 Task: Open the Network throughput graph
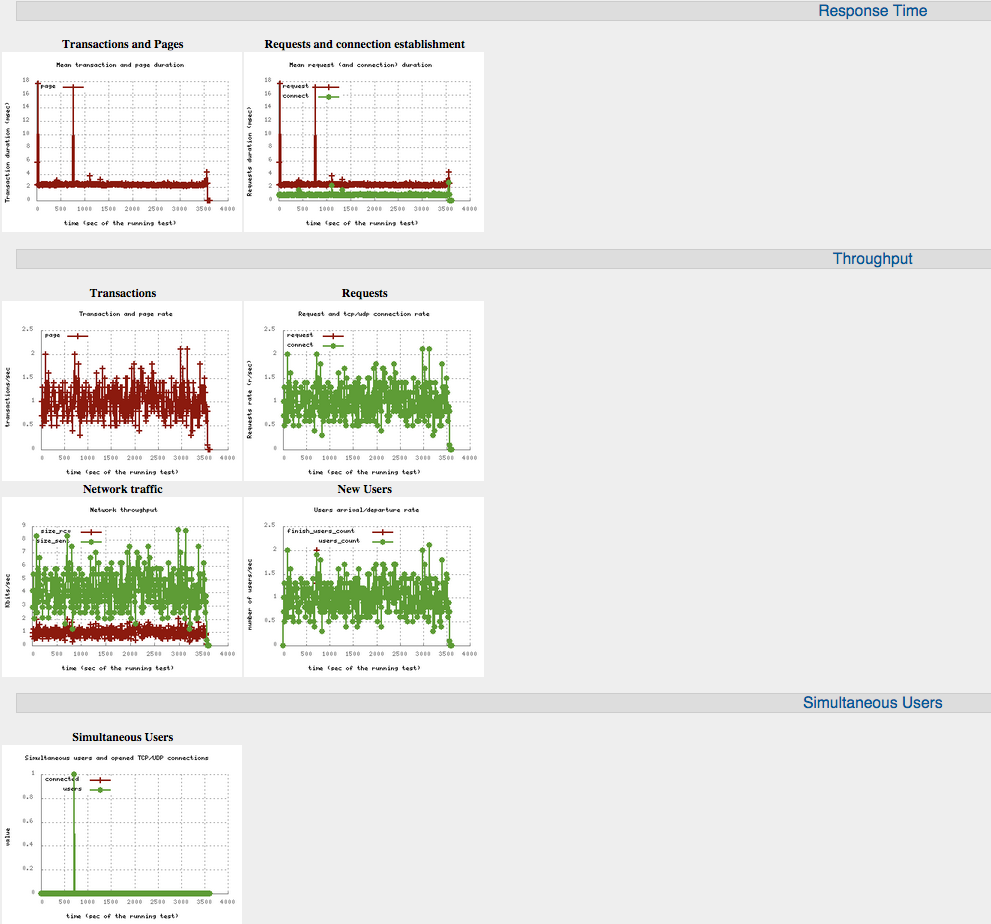pos(122,587)
